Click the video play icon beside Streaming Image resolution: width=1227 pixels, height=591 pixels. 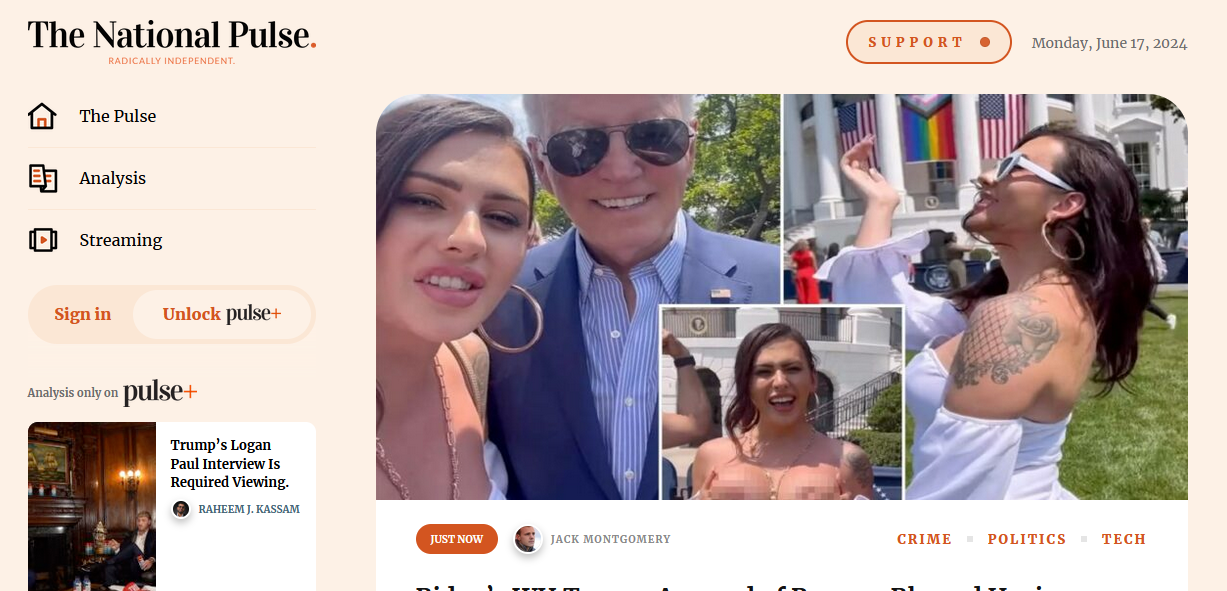pyautogui.click(x=42, y=240)
